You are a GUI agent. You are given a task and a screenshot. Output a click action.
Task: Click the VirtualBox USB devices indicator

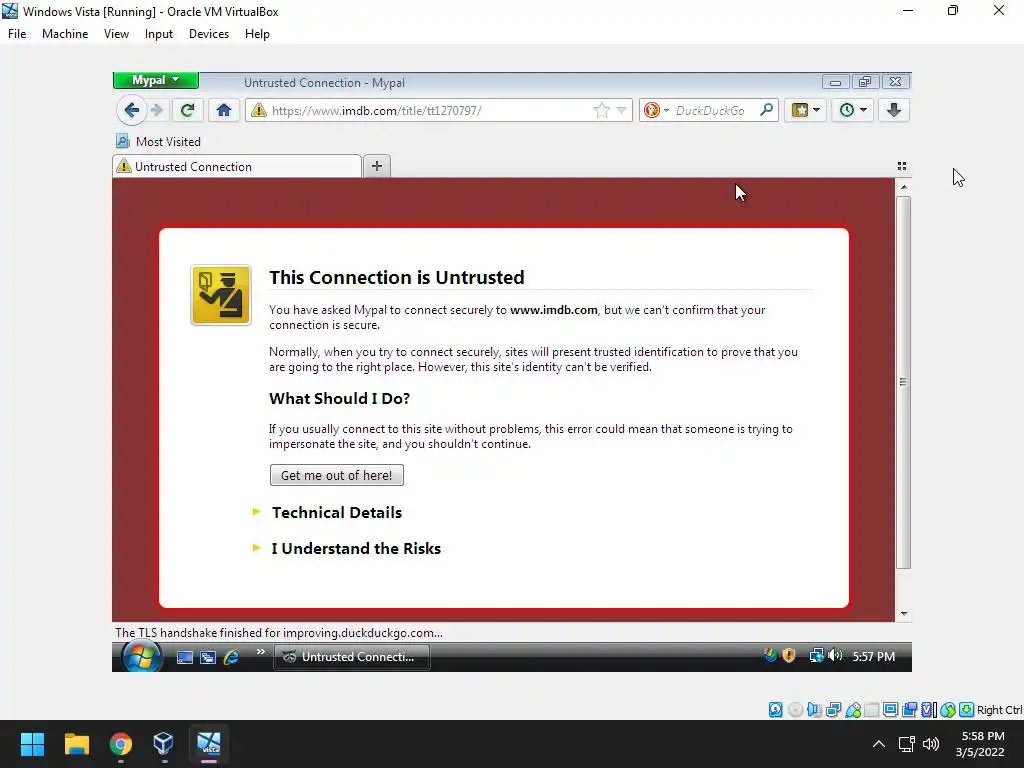click(x=853, y=710)
